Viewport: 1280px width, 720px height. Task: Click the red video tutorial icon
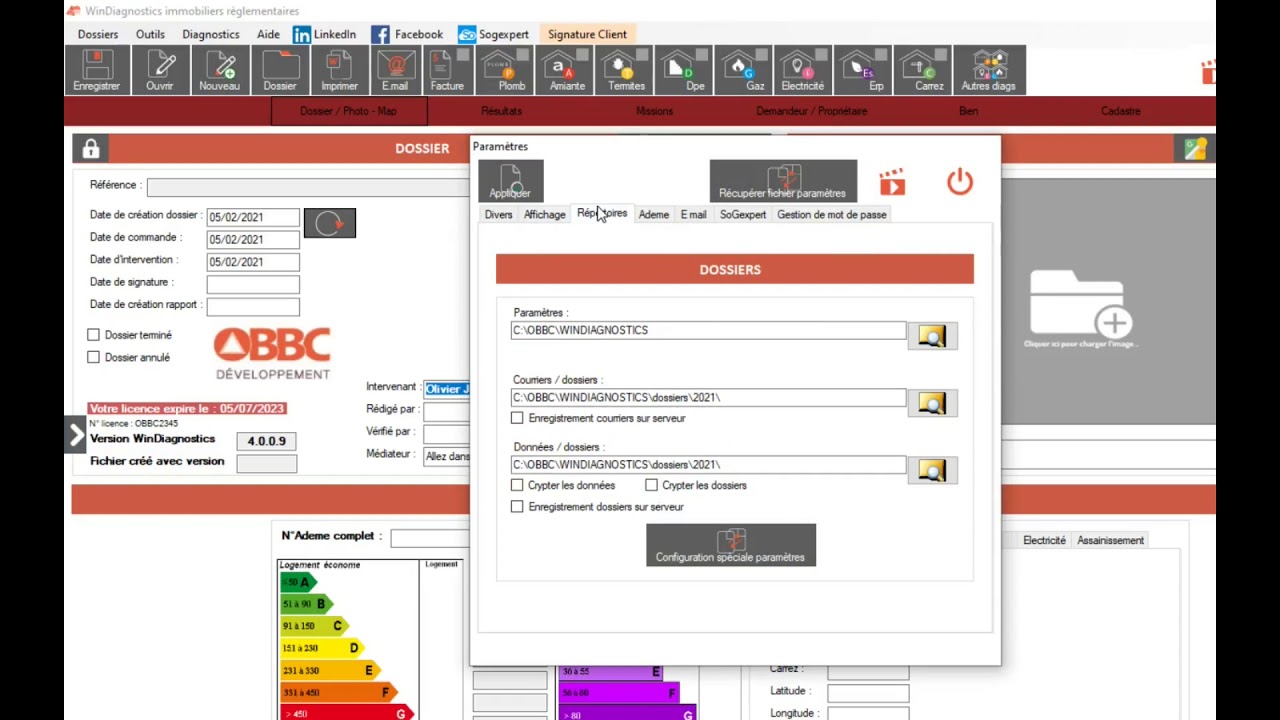[x=892, y=182]
